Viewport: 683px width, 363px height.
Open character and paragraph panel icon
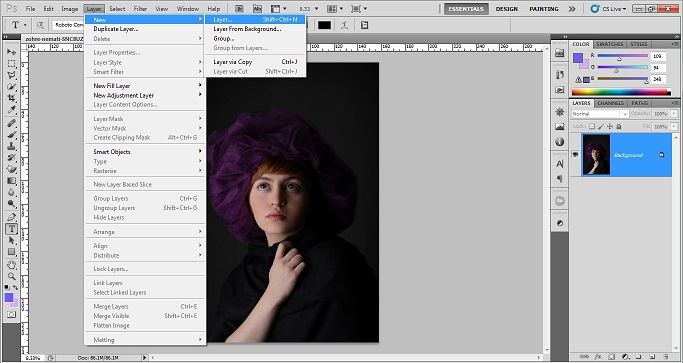364,25
